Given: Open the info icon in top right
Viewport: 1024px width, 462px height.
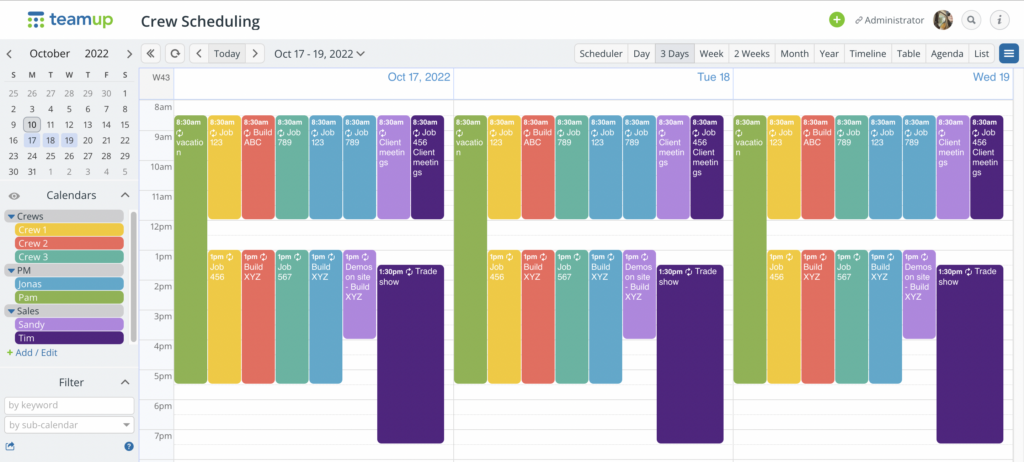Looking at the screenshot, I should tap(999, 20).
